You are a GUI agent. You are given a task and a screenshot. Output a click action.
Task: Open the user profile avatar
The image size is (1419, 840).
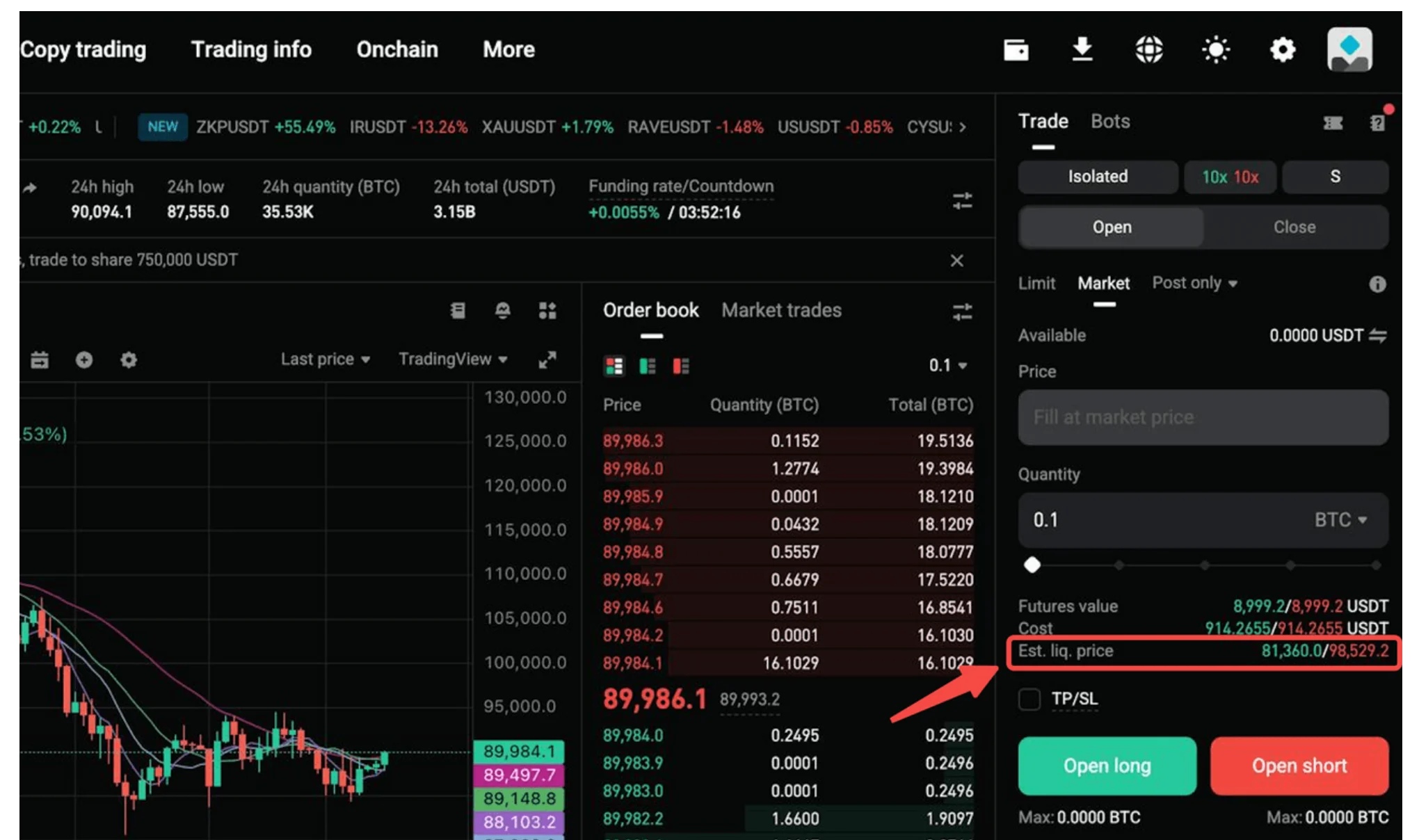point(1349,49)
